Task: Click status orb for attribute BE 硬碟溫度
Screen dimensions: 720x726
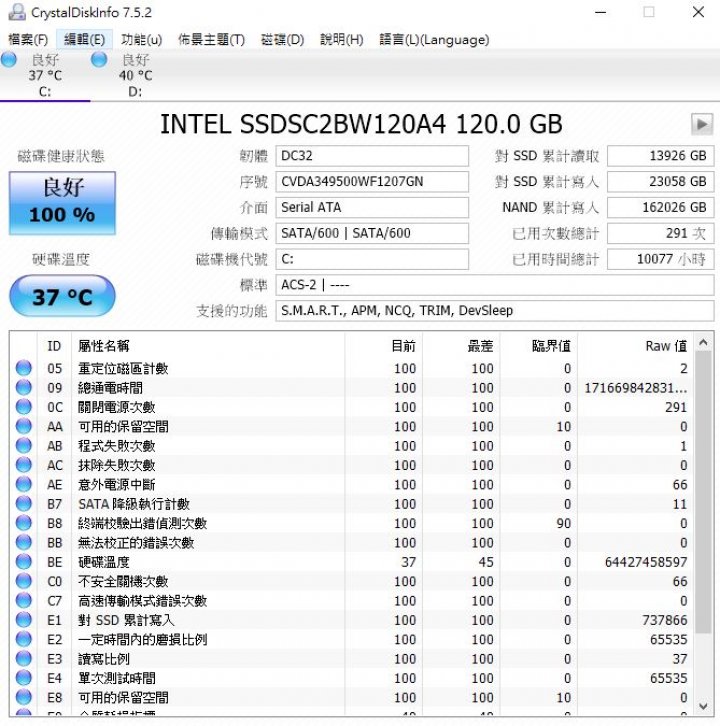Action: point(23,562)
